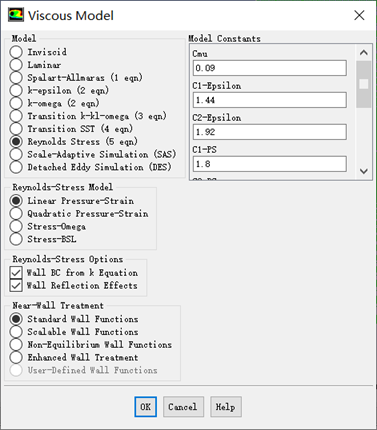This screenshot has height=430, width=377.
Task: Select k-epsilon (2 eqn) model
Action: coord(16,90)
